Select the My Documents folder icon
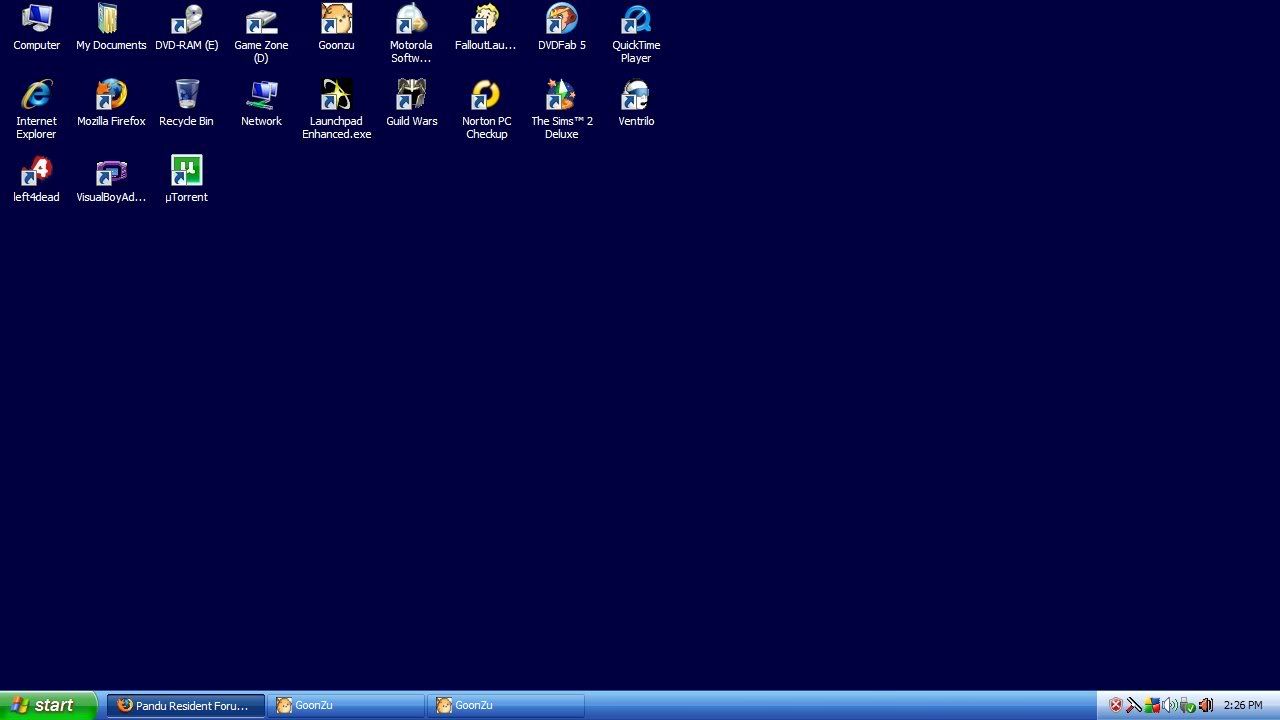The width and height of the screenshot is (1280, 720). coord(111,27)
